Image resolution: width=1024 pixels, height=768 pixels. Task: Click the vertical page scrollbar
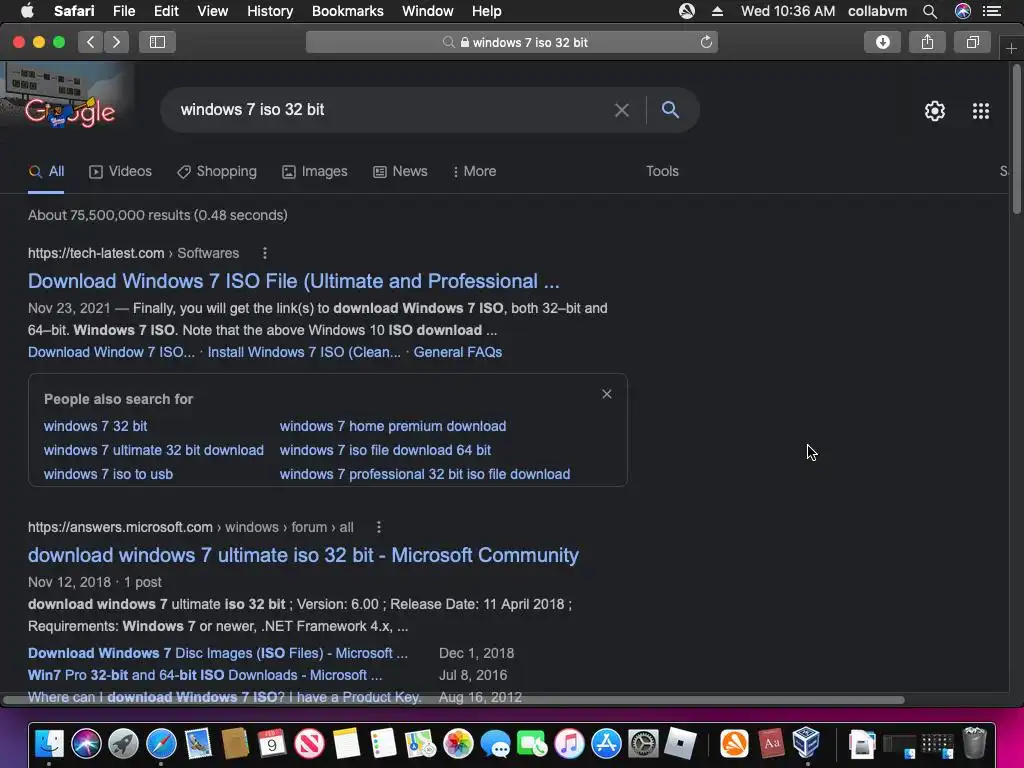1017,138
